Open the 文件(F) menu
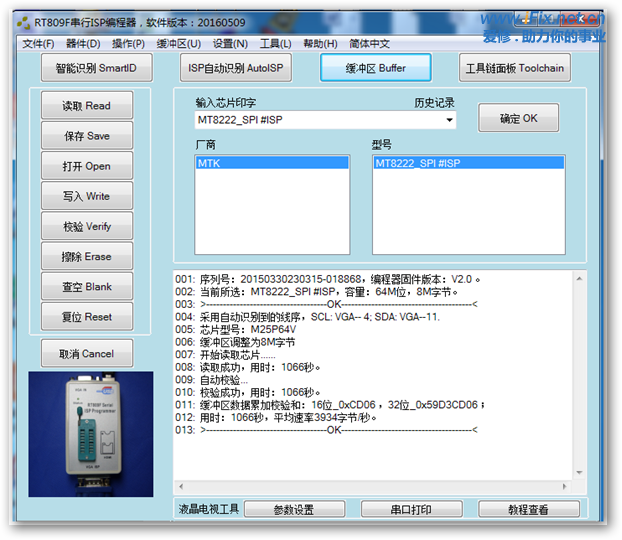This screenshot has width=622, height=540. pos(38,44)
